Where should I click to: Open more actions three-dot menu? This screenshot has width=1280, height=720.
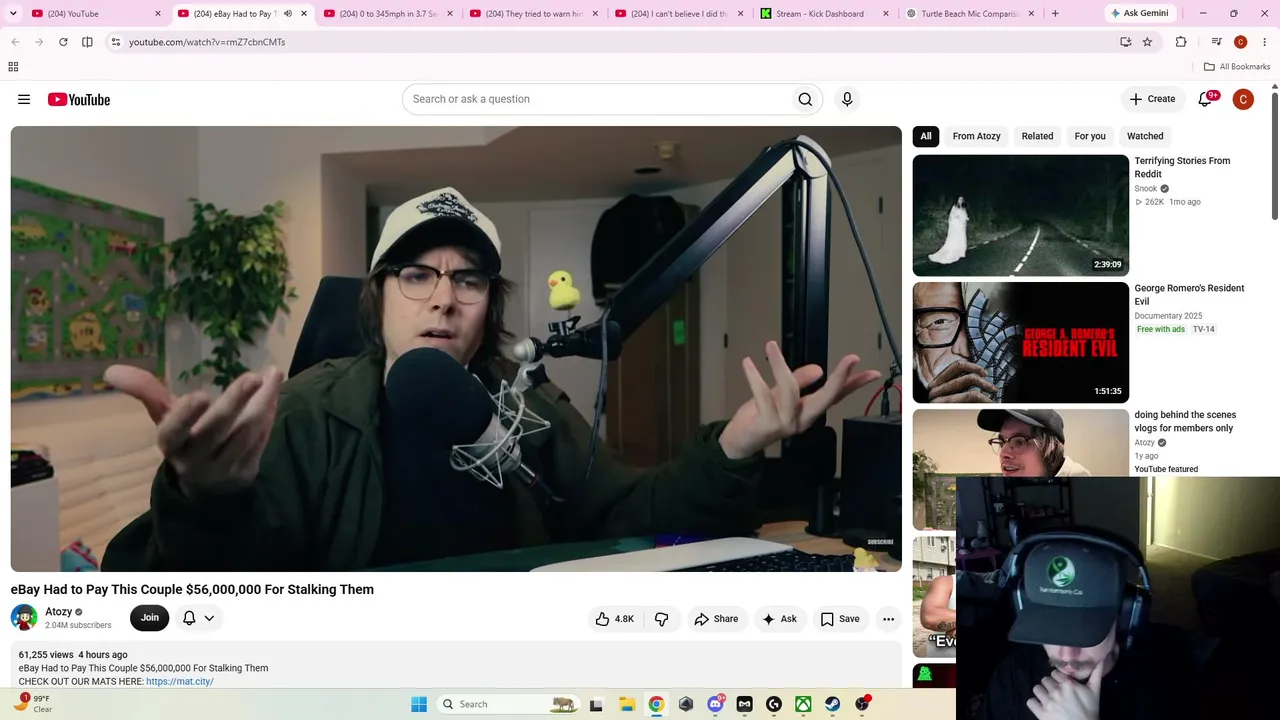[x=888, y=619]
